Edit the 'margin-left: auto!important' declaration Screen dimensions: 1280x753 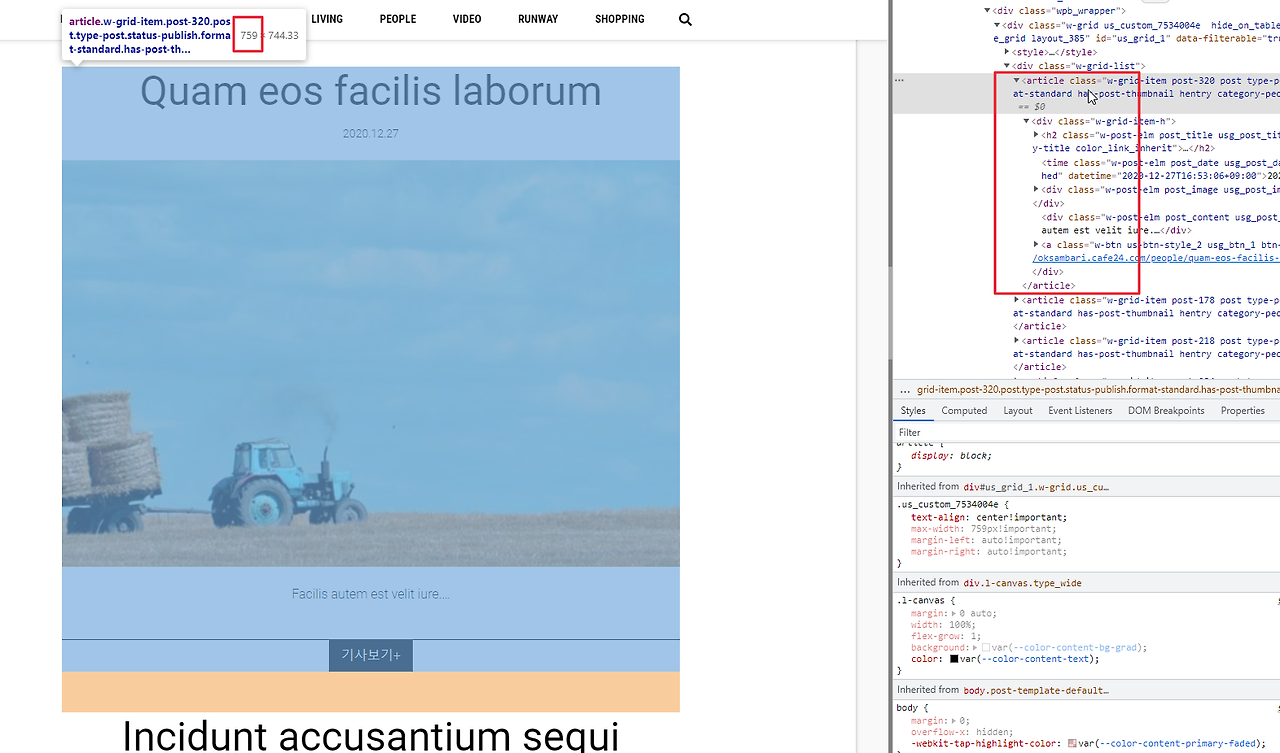point(987,540)
